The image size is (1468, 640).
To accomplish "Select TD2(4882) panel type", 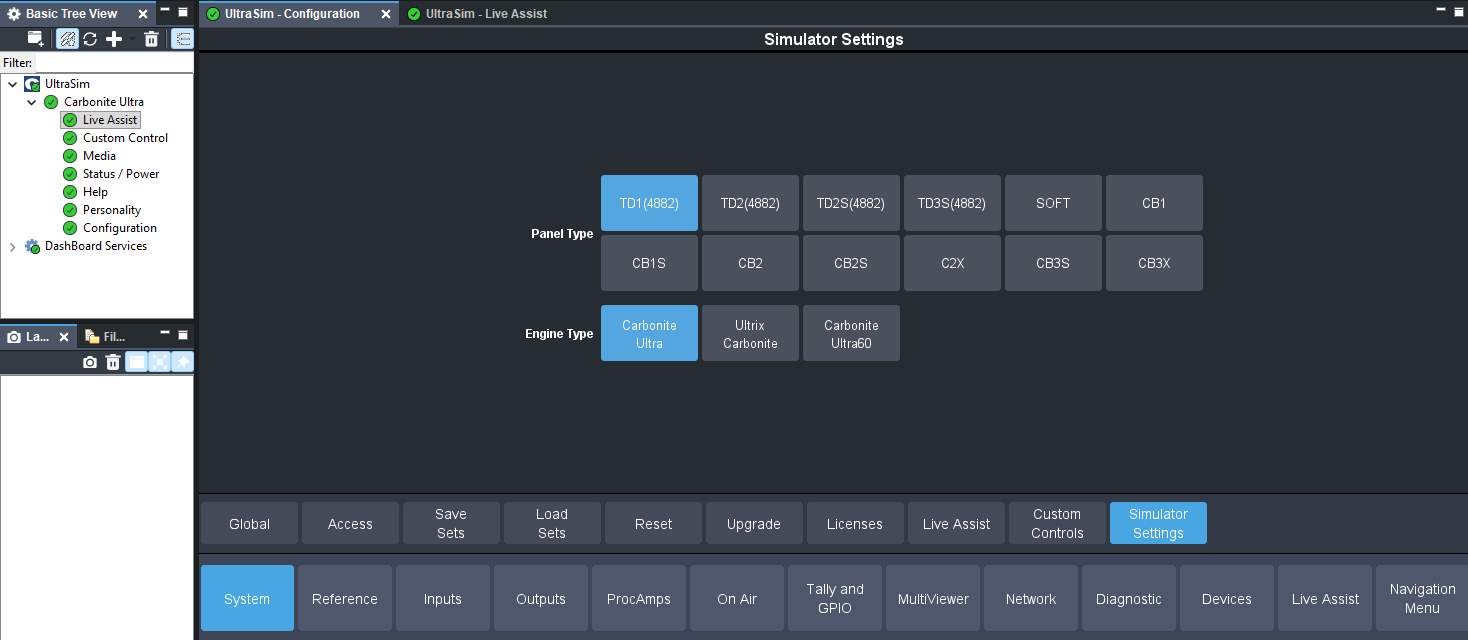I will point(750,203).
